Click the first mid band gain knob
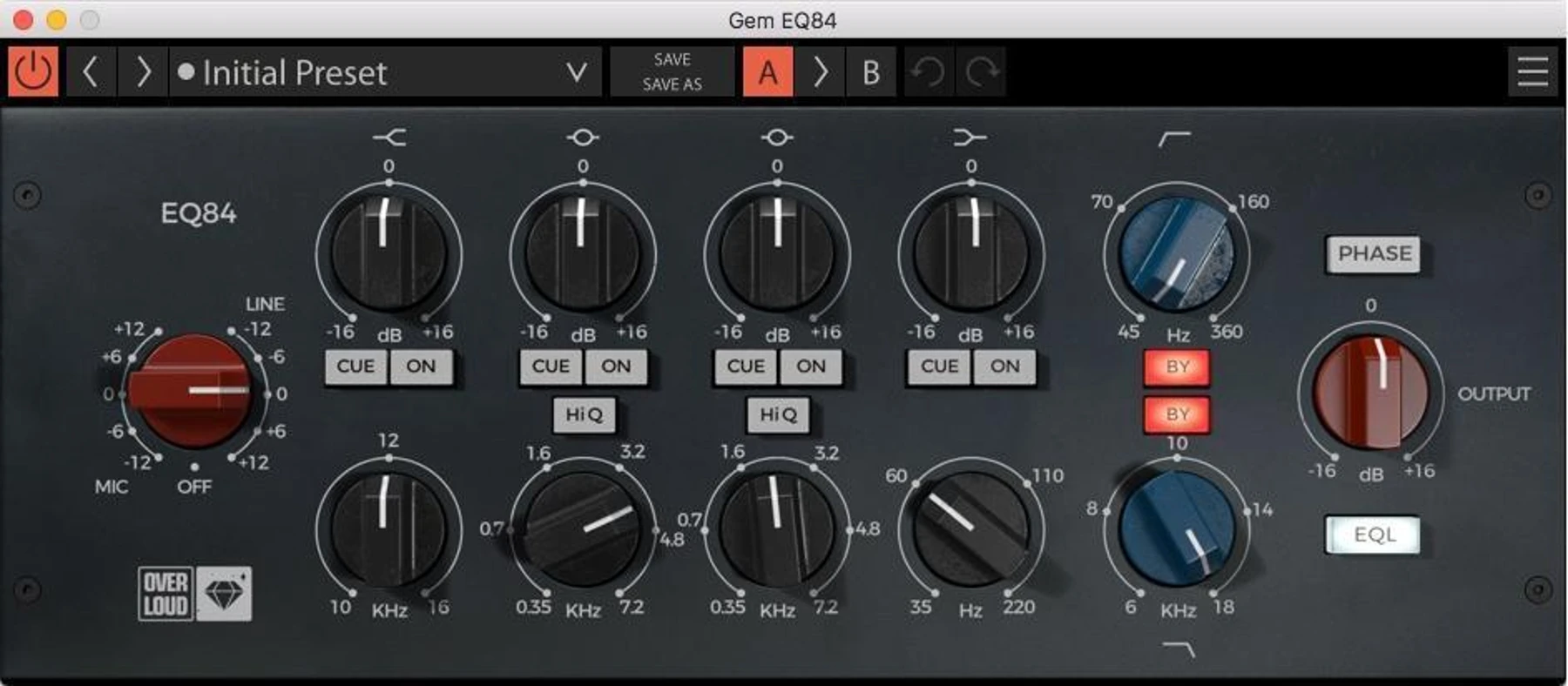 click(583, 254)
